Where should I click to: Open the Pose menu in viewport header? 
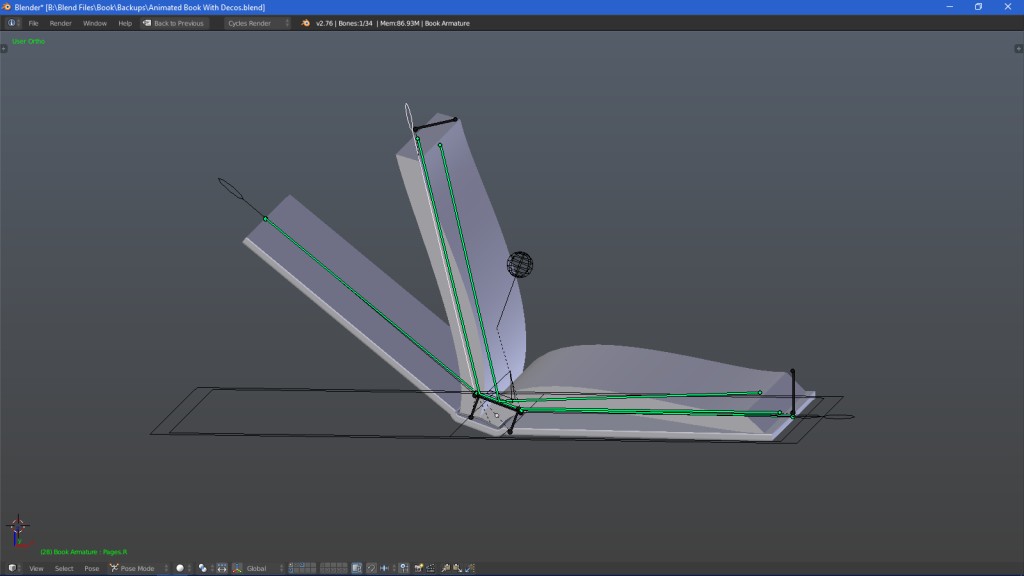92,568
